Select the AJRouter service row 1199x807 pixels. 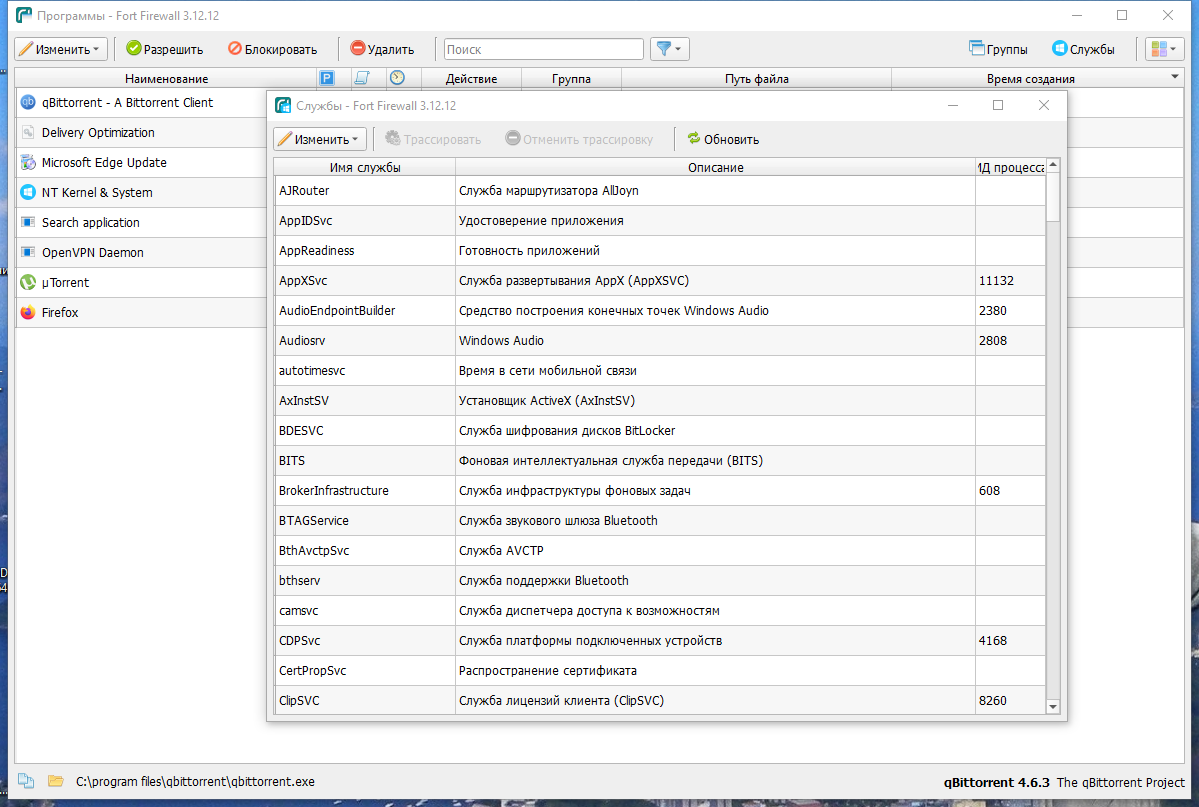click(x=659, y=190)
